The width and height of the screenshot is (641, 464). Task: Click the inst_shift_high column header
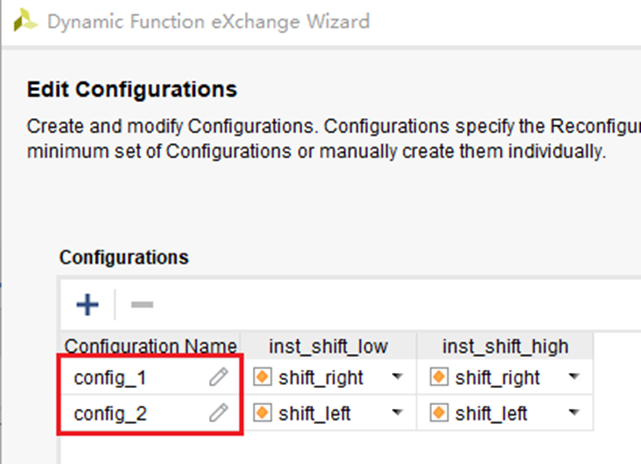(505, 347)
